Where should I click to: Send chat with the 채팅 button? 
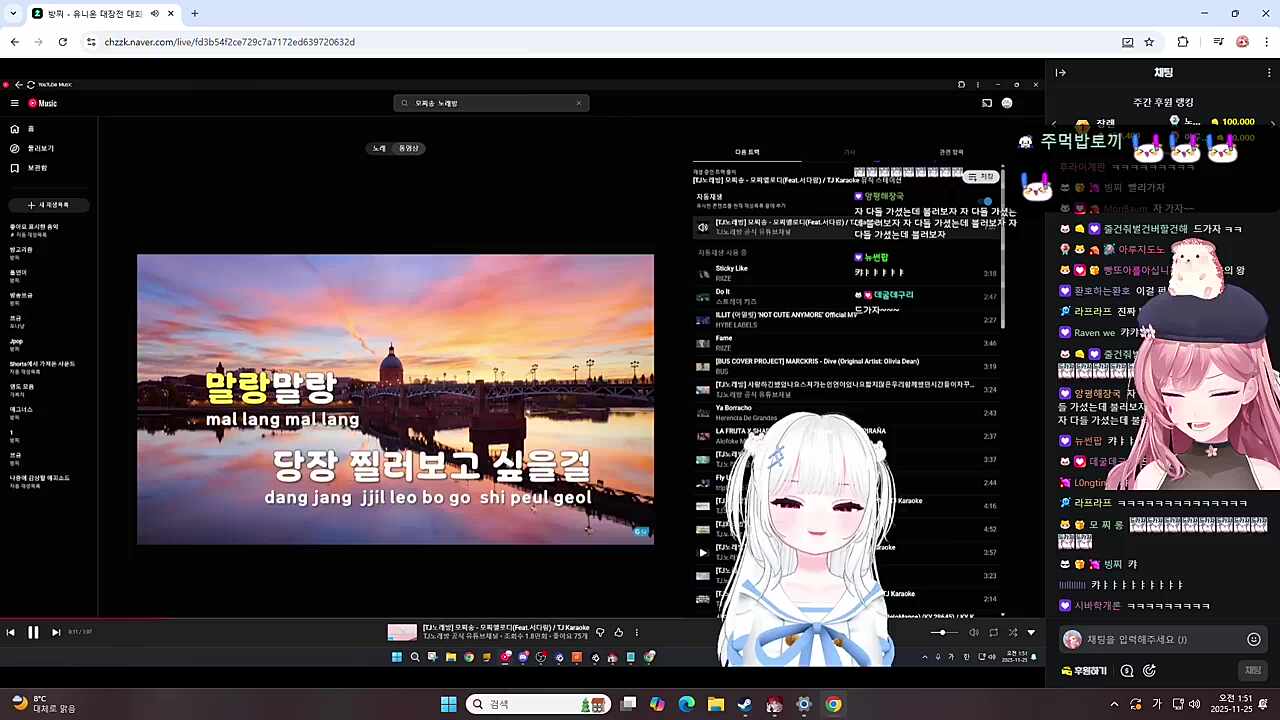point(1253,670)
